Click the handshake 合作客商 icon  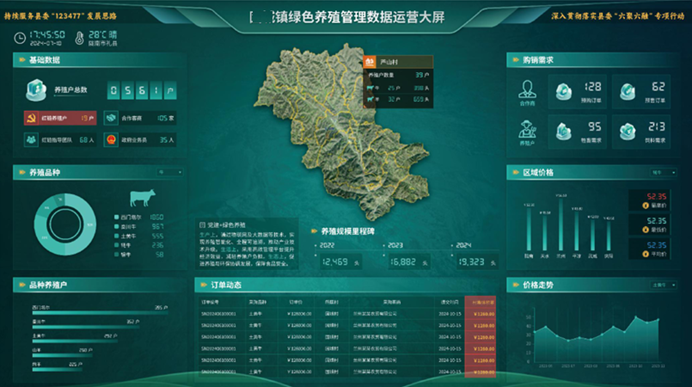pos(111,118)
